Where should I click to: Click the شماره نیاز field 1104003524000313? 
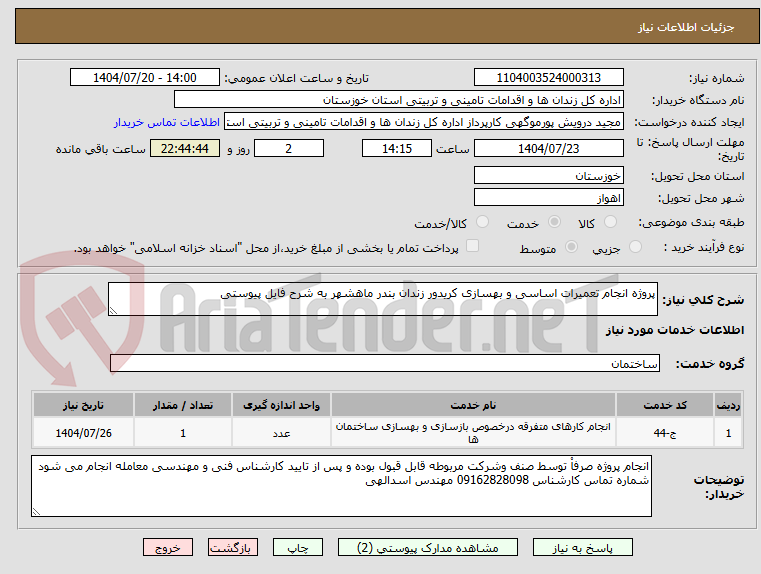pos(548,78)
